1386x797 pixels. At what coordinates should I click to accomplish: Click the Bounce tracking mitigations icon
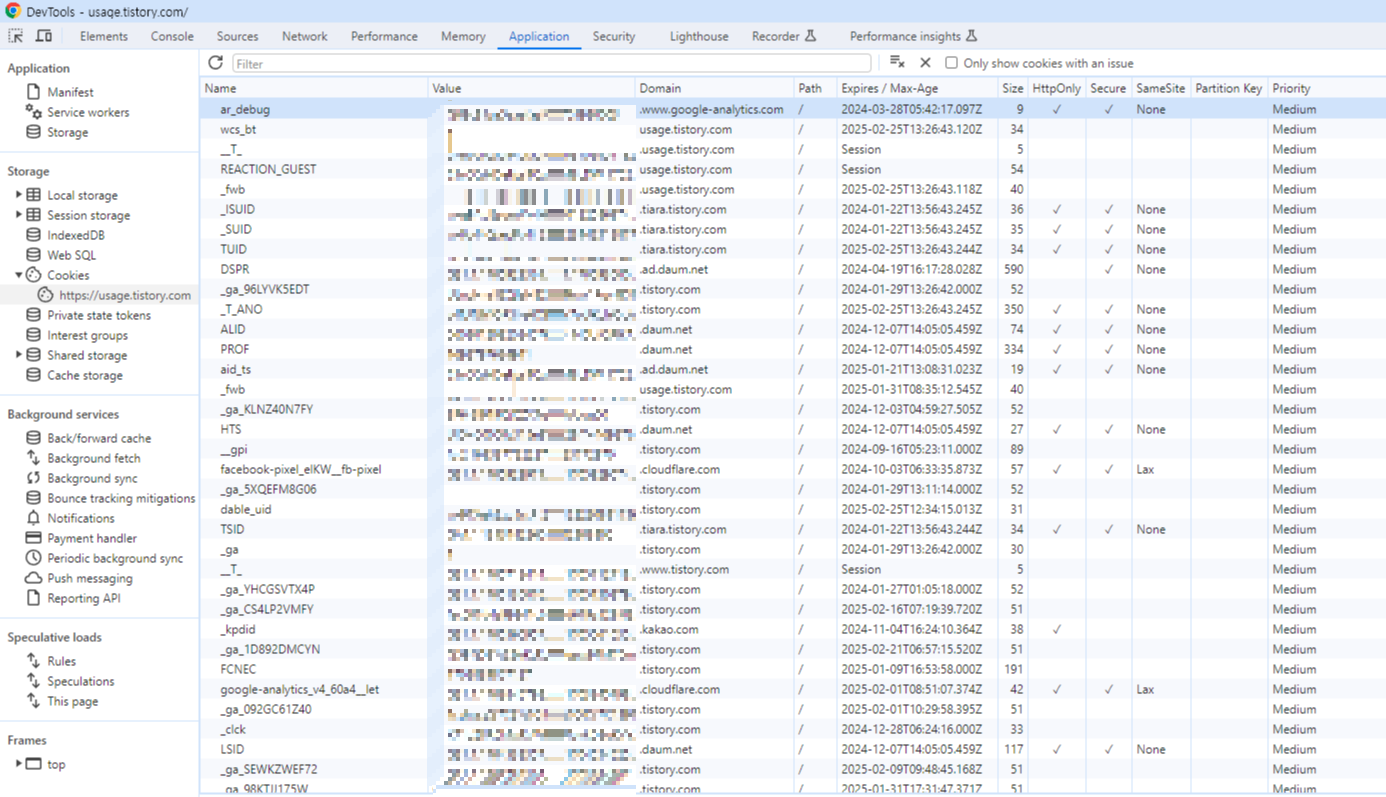34,498
